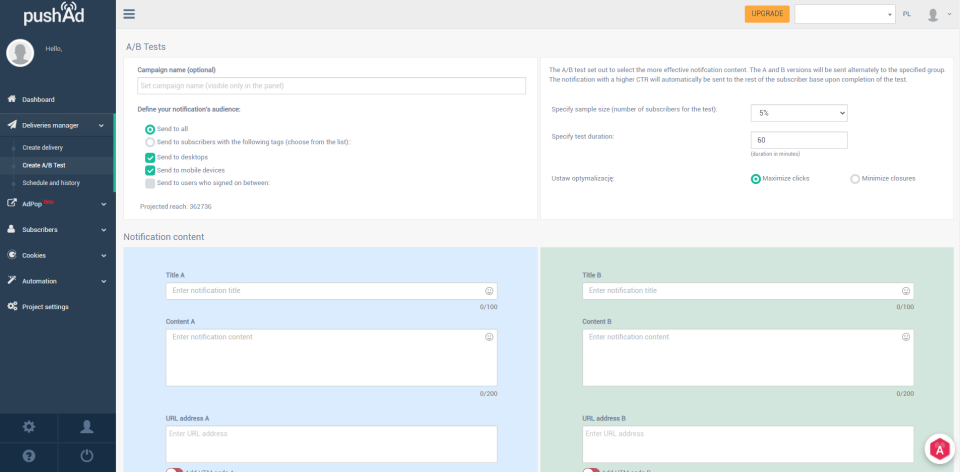Click the top-right account avatar icon
This screenshot has width=960, height=472.
tap(932, 14)
